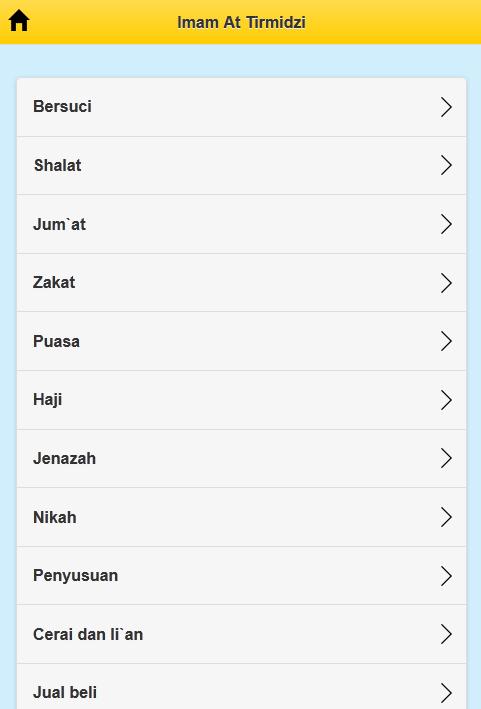Screen dimensions: 481x709
Task: Open the Puasa chapter
Action: point(241,341)
